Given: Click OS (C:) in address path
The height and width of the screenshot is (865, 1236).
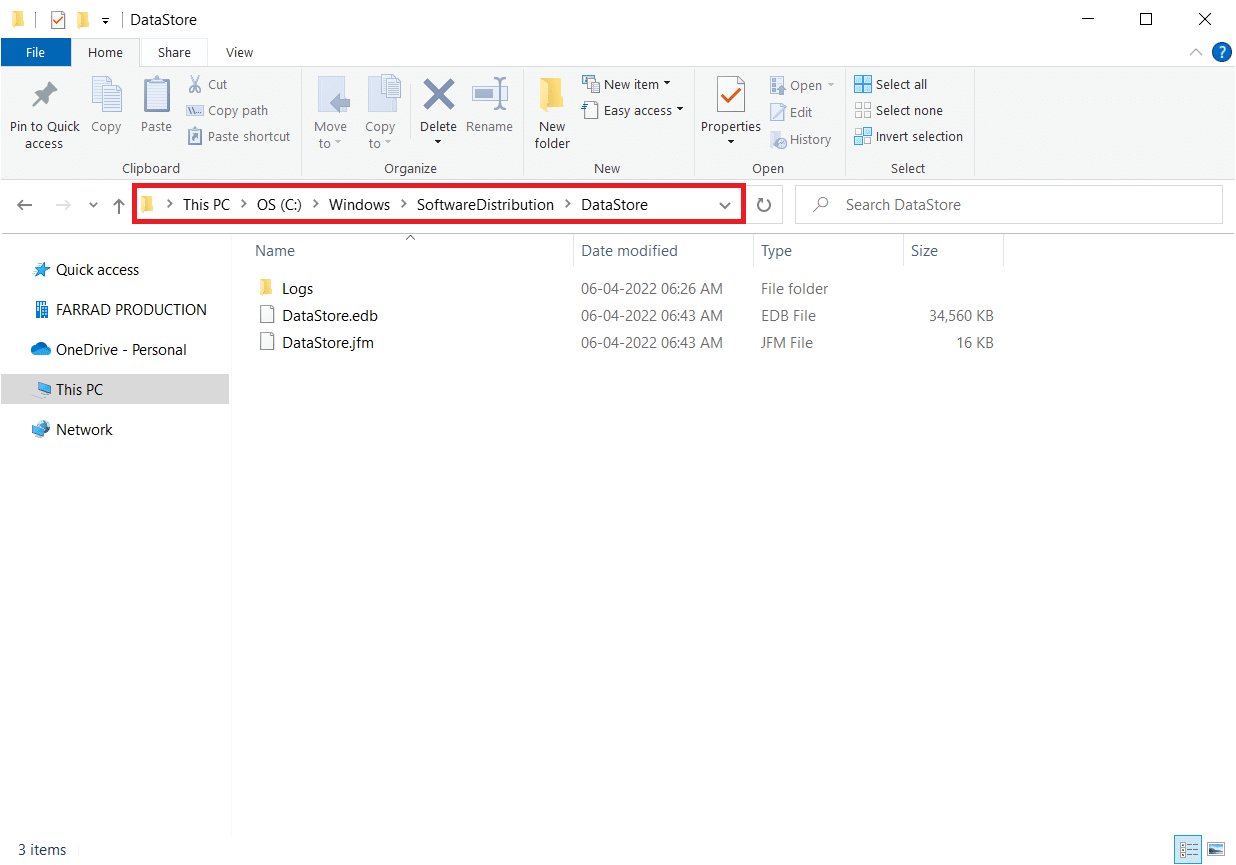Looking at the screenshot, I should coord(279,204).
